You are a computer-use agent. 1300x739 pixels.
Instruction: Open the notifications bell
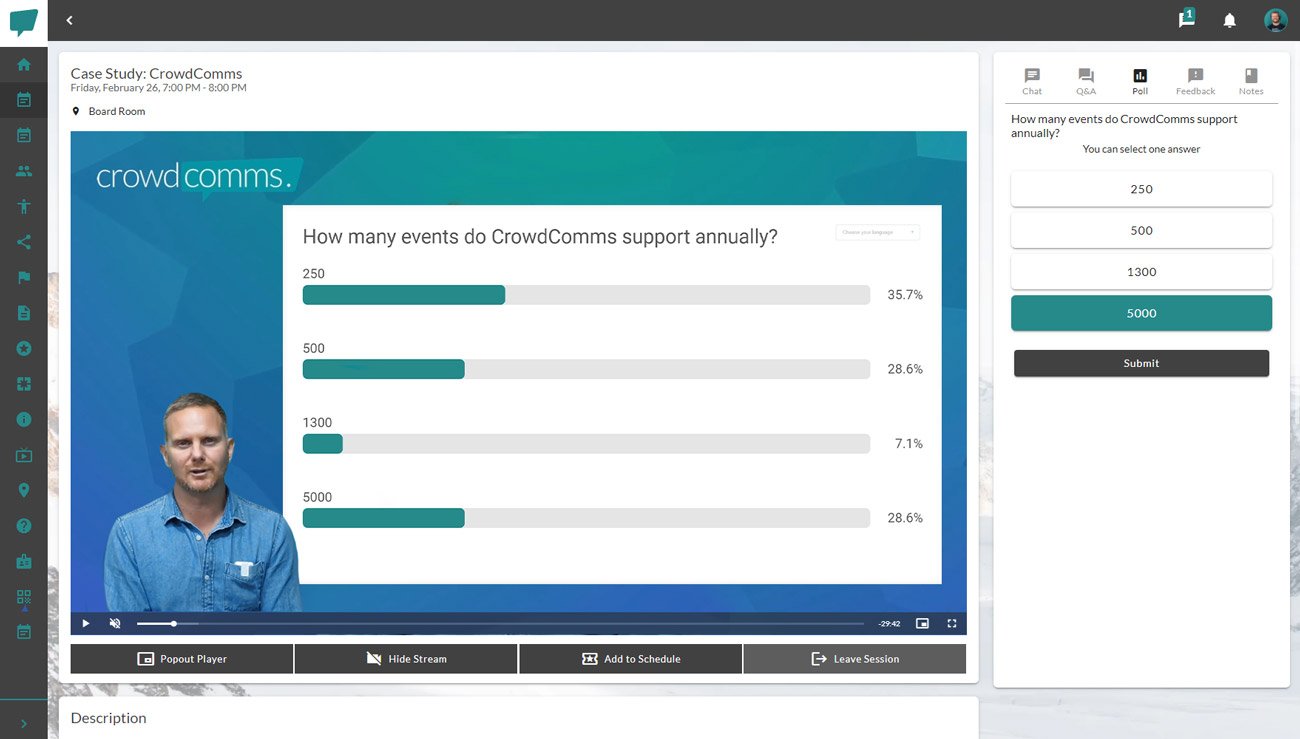(x=1230, y=20)
